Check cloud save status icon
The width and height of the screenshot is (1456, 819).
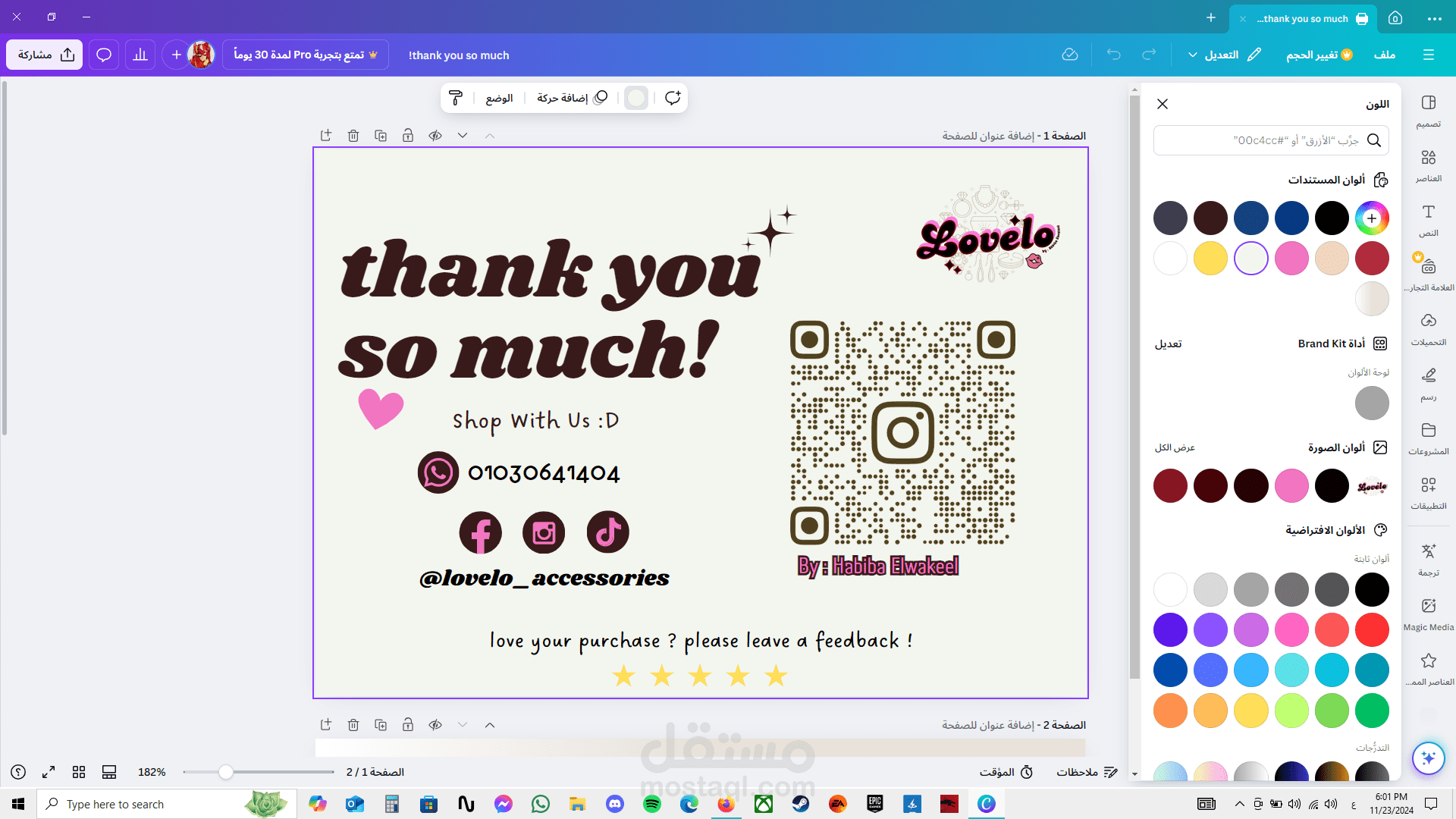click(x=1070, y=55)
